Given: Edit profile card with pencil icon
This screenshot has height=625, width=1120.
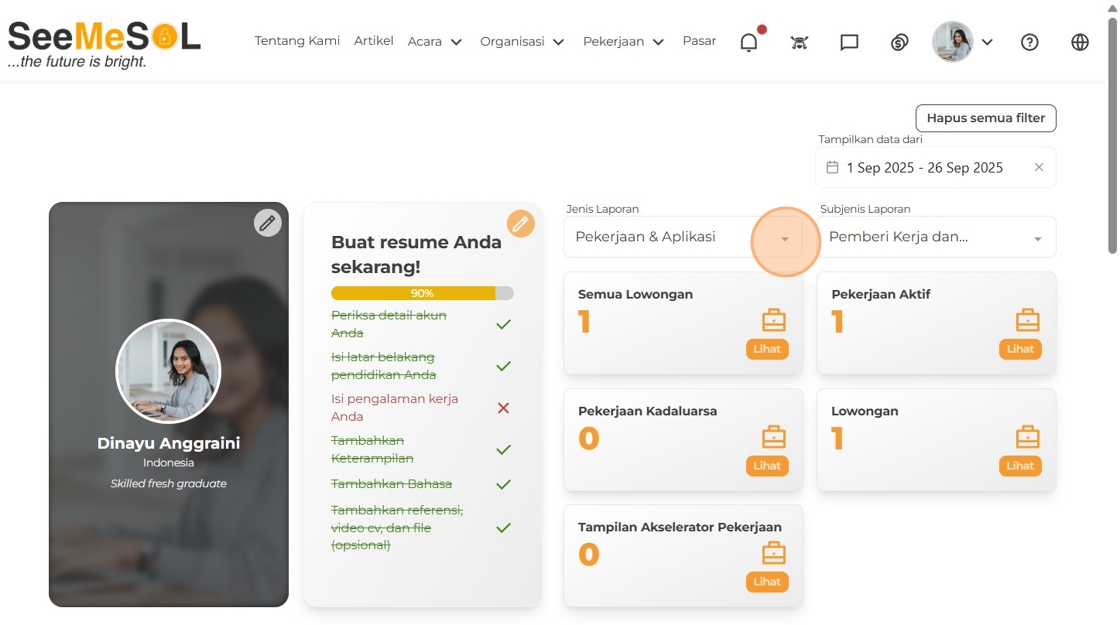Looking at the screenshot, I should 267,223.
